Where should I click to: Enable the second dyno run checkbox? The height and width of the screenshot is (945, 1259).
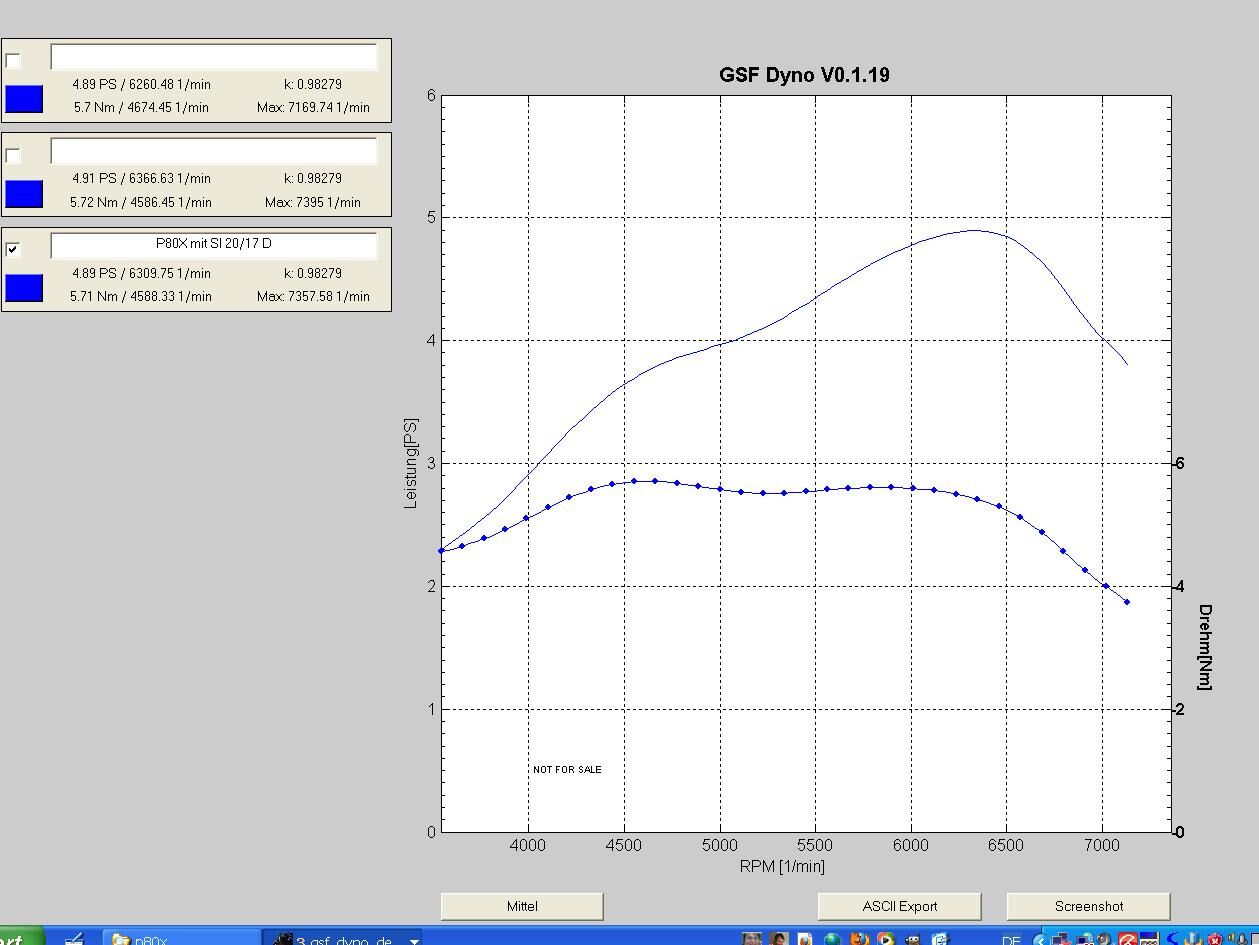13,155
